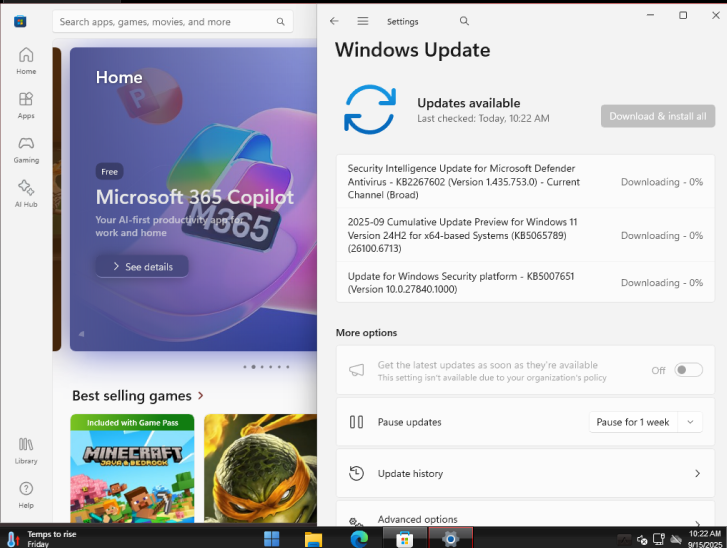Open Minecraft Java & Bedrock game tile
The image size is (727, 548).
click(x=132, y=468)
